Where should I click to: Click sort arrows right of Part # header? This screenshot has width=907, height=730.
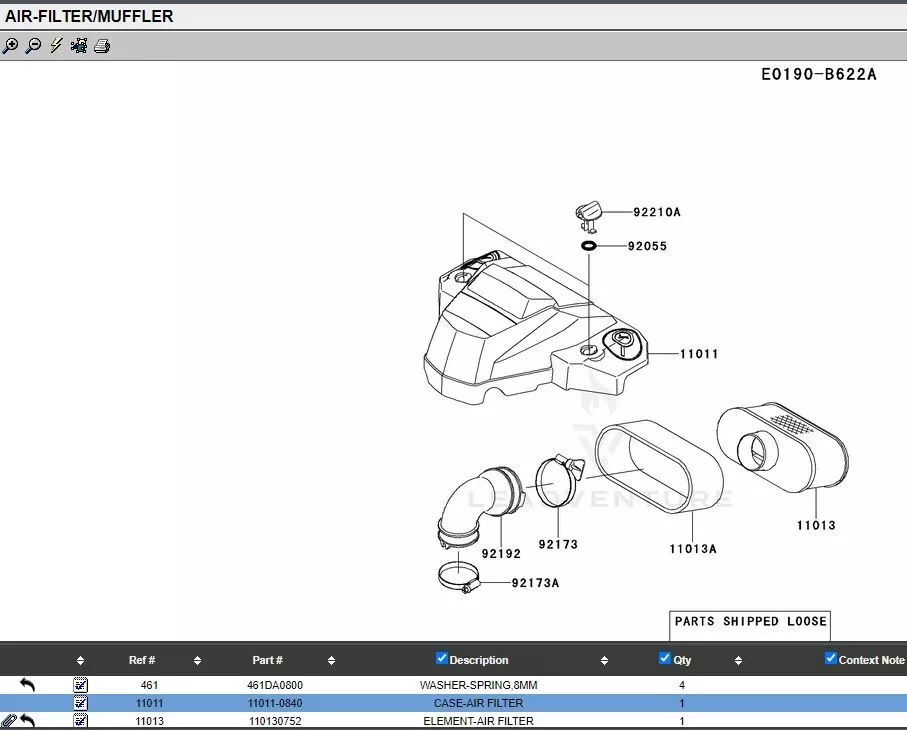point(331,661)
